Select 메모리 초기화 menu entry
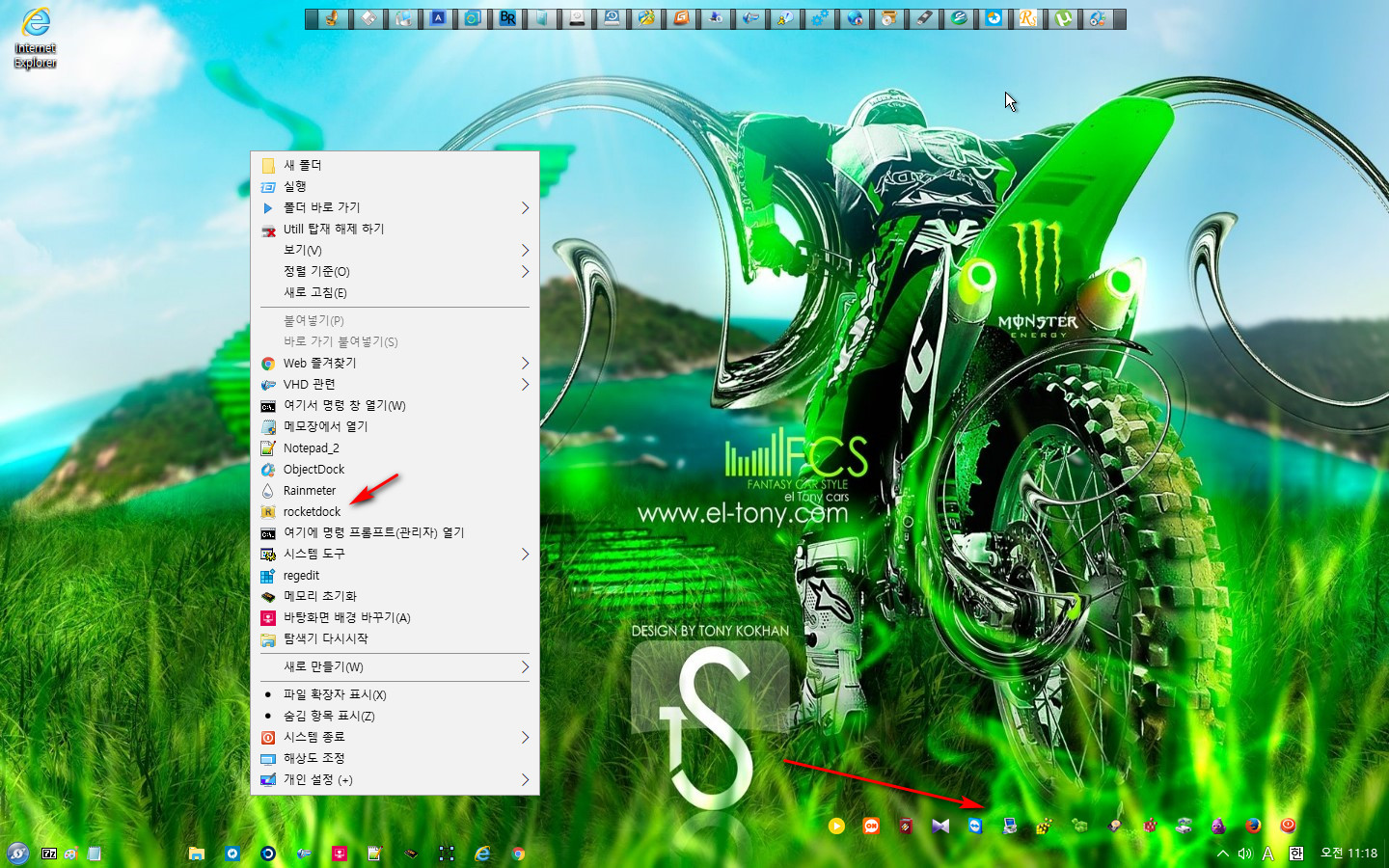Image resolution: width=1389 pixels, height=868 pixels. coord(395,596)
